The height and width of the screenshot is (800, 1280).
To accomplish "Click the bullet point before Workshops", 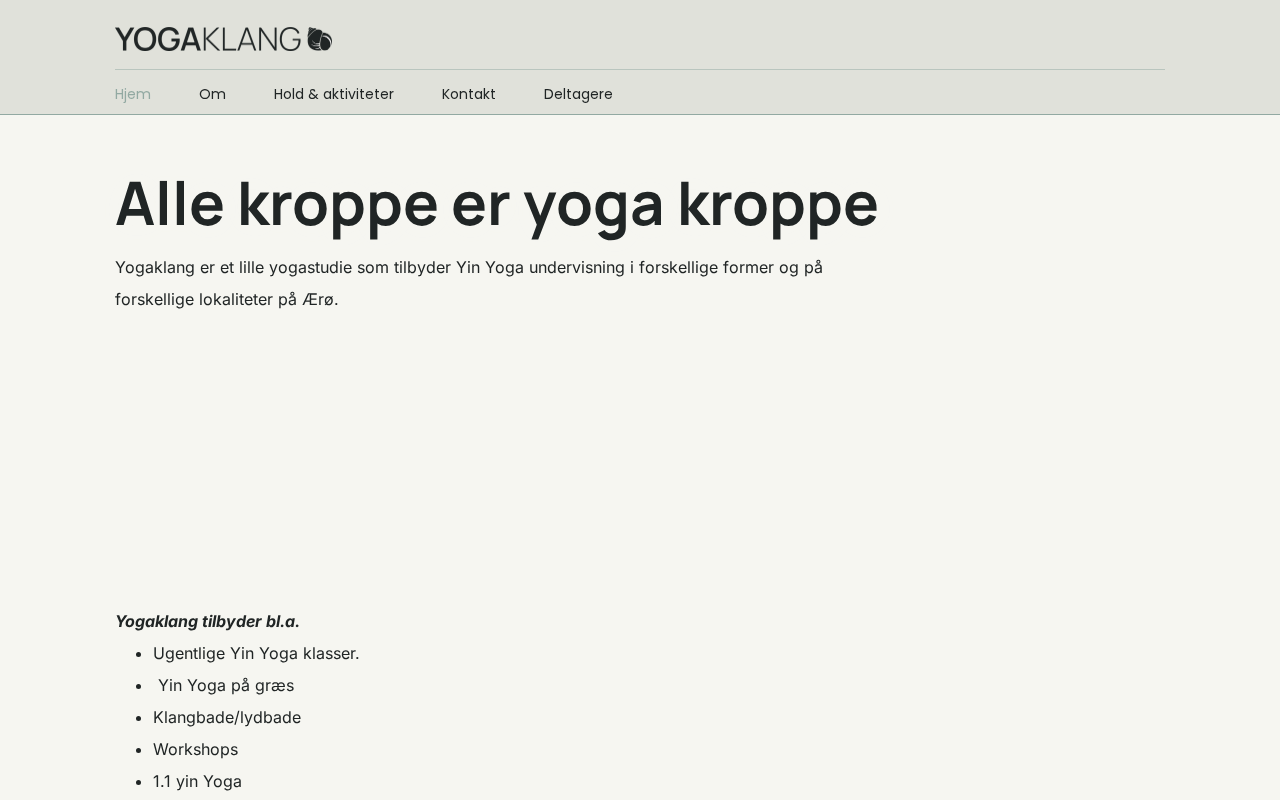I will pos(139,750).
